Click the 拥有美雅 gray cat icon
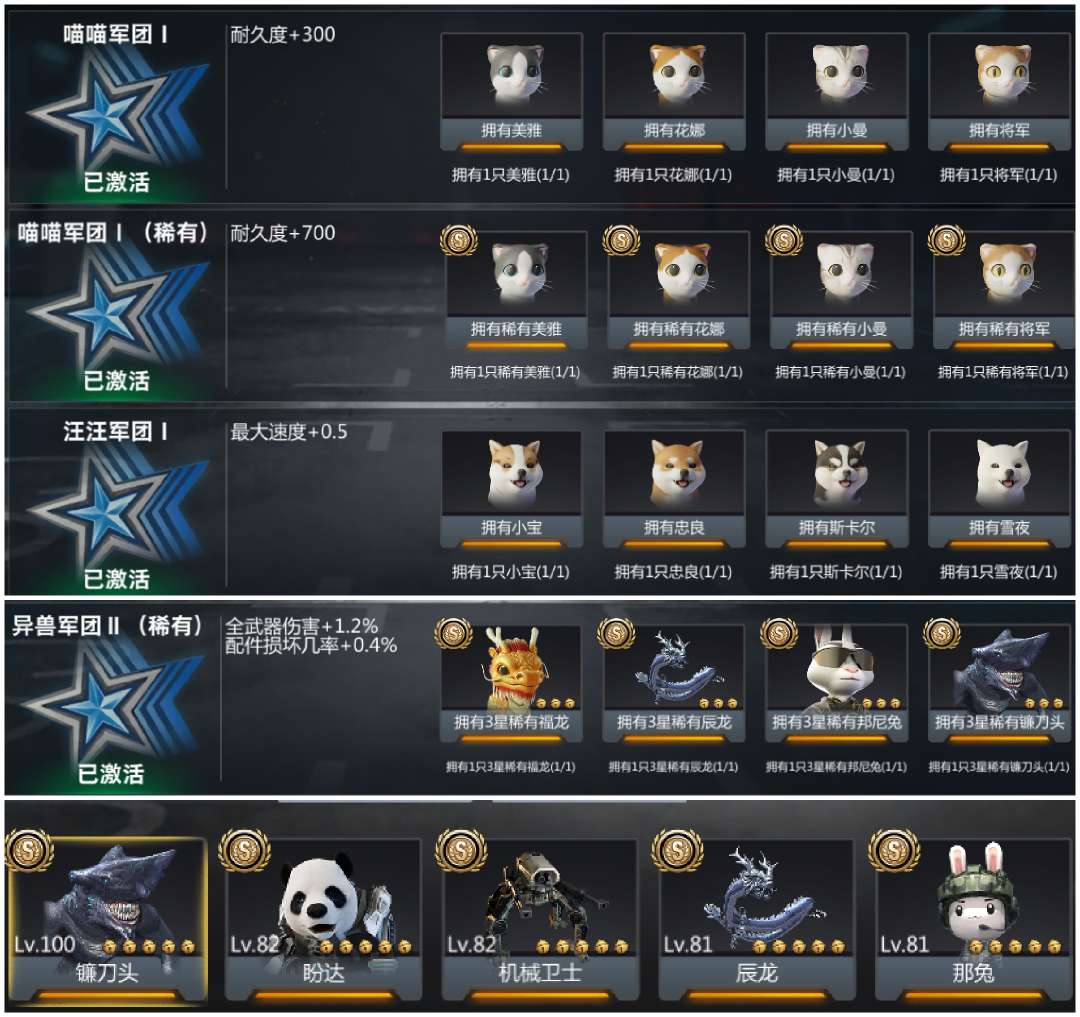Image resolution: width=1080 pixels, height=1017 pixels. pos(512,92)
